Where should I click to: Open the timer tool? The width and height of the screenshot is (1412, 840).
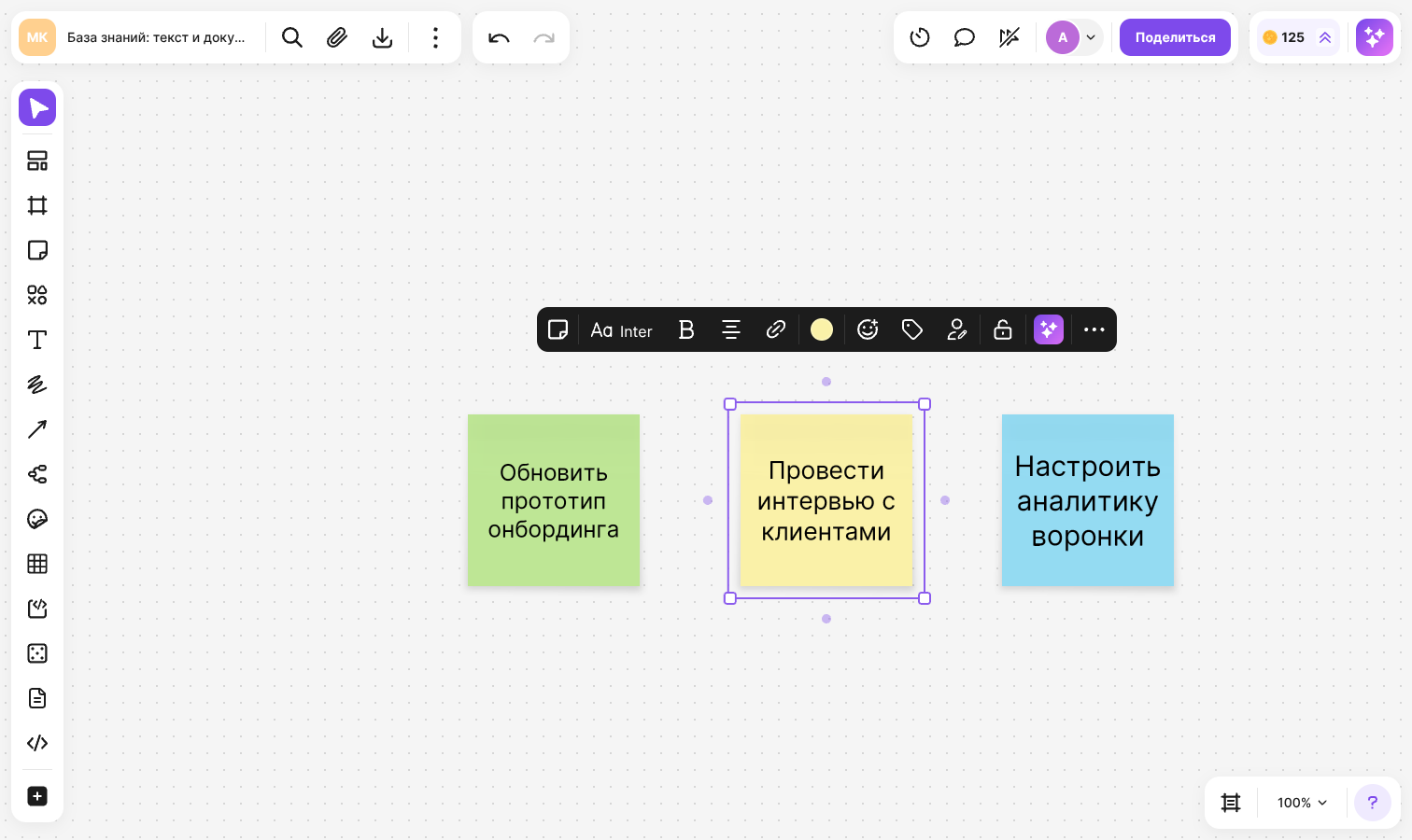pos(920,37)
